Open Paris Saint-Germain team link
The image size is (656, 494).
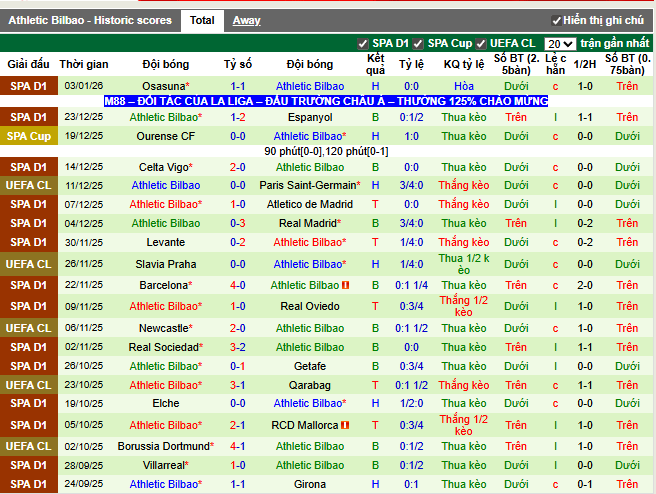310,185
